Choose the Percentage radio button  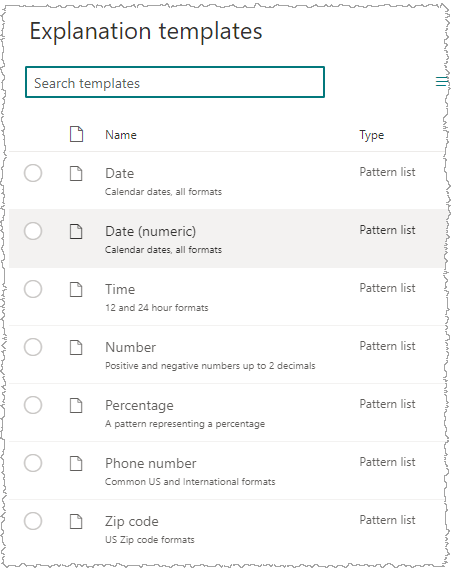coord(33,405)
